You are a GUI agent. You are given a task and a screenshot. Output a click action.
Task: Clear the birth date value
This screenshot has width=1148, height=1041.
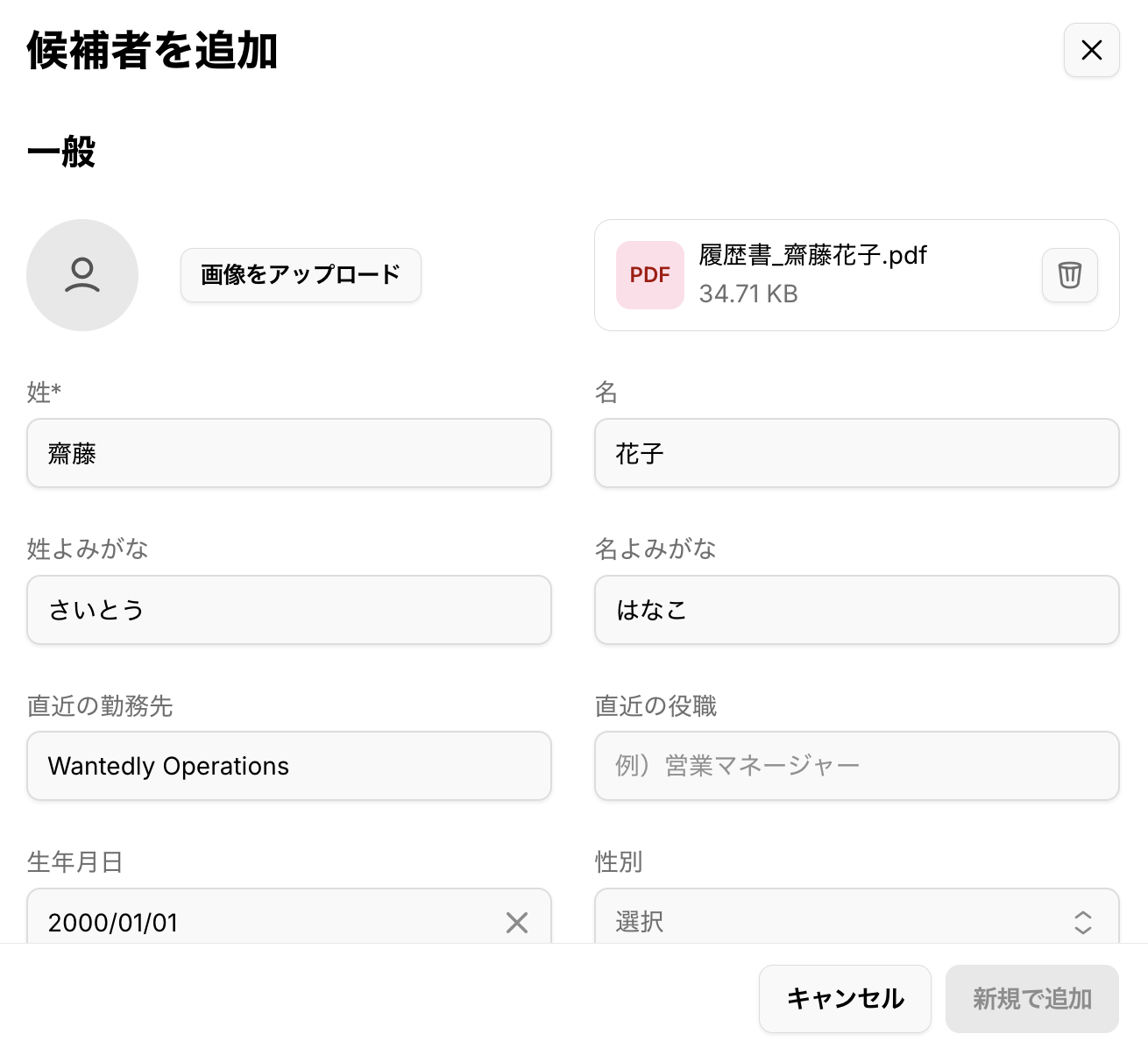point(517,922)
